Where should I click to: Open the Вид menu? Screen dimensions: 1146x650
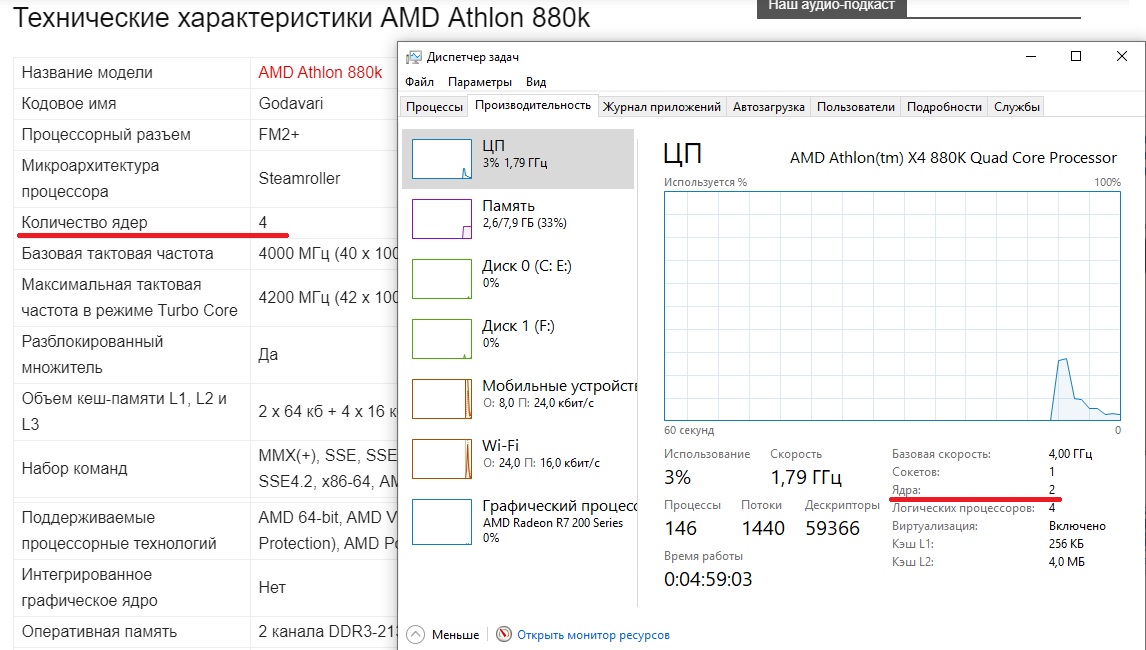[x=536, y=82]
